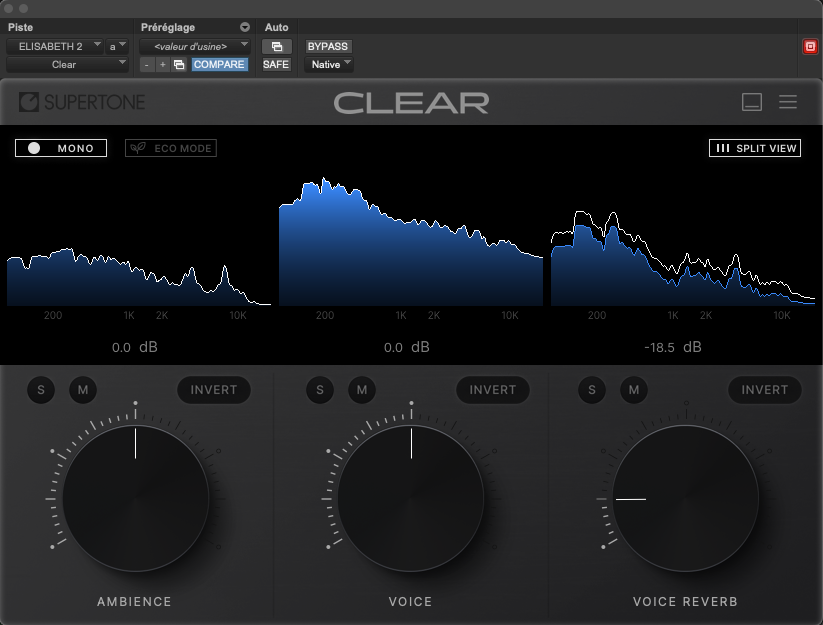This screenshot has height=625, width=823.
Task: Click the Voice 0.0 dB value
Action: (406, 347)
